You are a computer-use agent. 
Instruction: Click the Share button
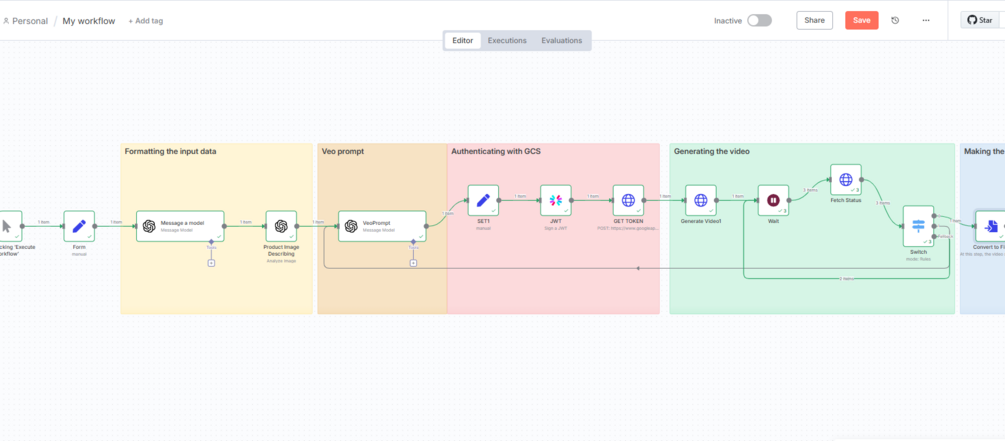815,21
